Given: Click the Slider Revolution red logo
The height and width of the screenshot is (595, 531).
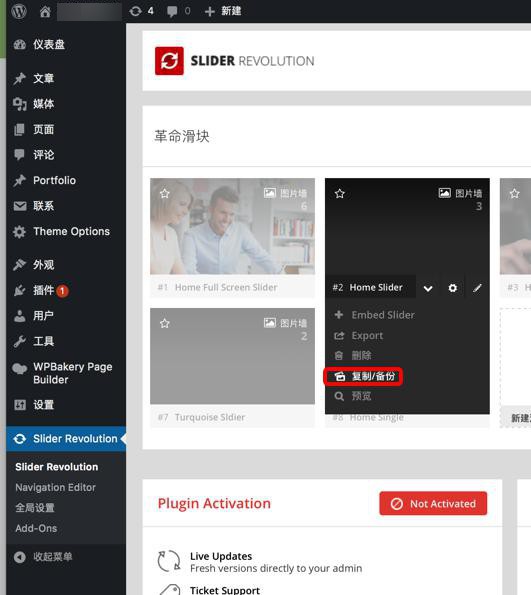Looking at the screenshot, I should [169, 61].
